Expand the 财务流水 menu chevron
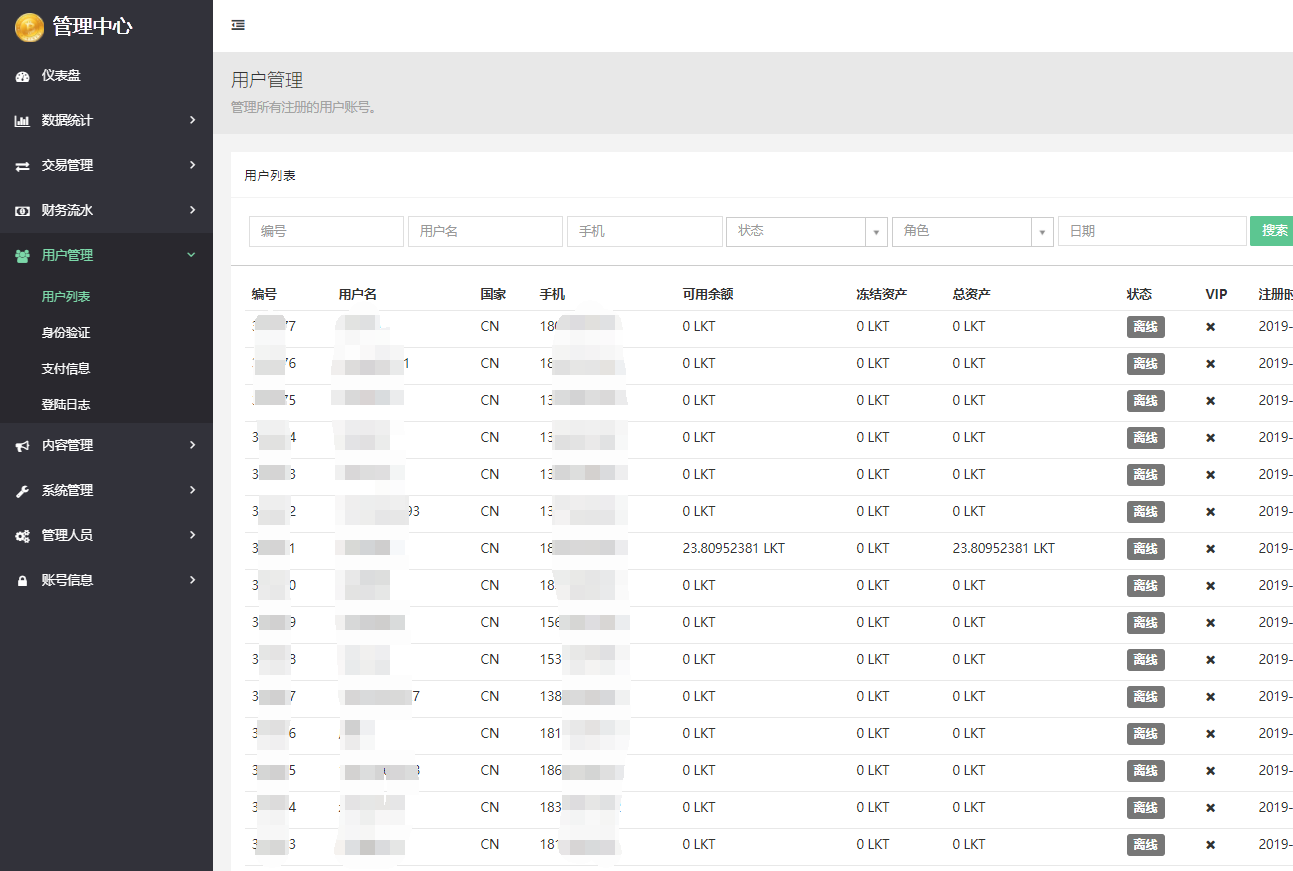 pyautogui.click(x=192, y=210)
